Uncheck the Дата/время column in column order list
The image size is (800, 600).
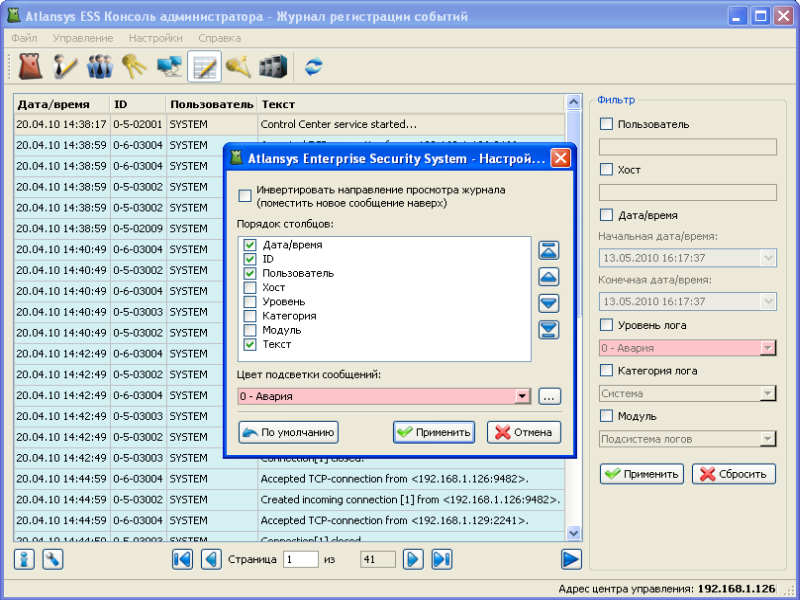pos(249,245)
